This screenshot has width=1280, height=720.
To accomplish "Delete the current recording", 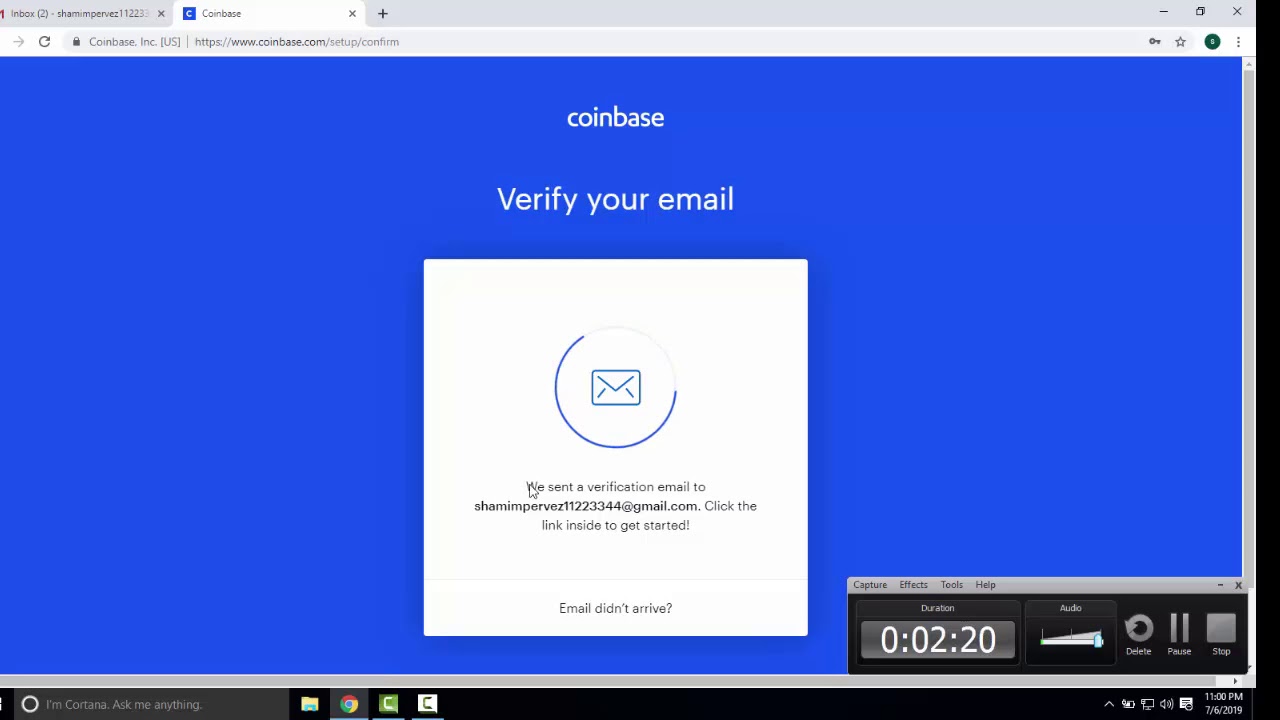I will pos(1138,636).
